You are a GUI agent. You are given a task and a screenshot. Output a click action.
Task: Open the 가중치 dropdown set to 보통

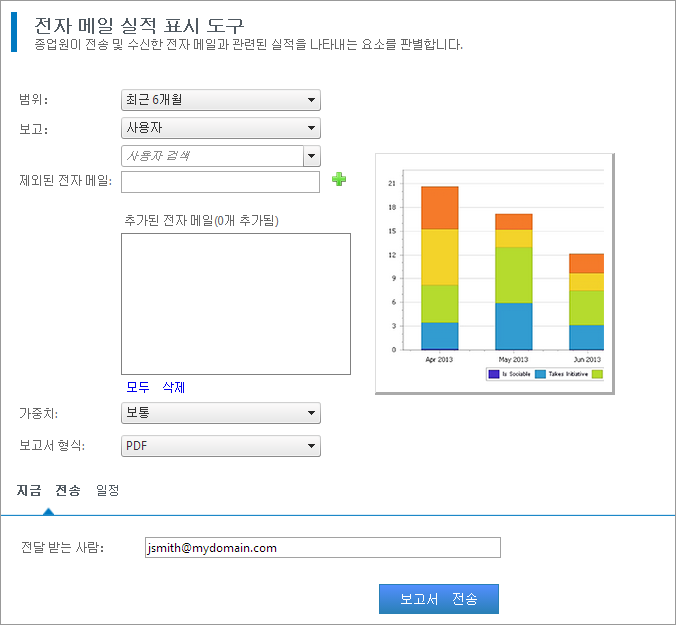tap(220, 412)
